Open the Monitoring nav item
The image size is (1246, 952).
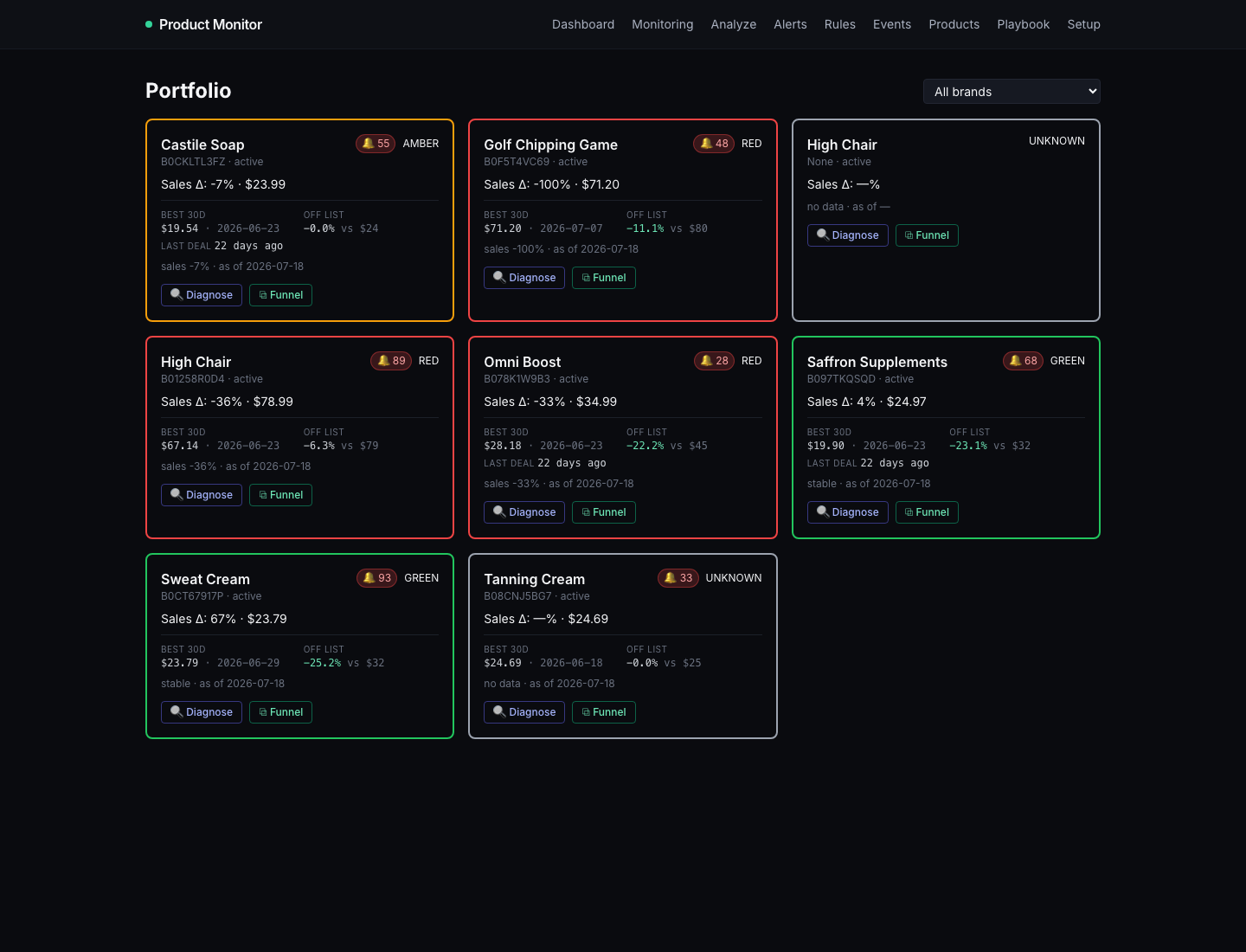663,24
